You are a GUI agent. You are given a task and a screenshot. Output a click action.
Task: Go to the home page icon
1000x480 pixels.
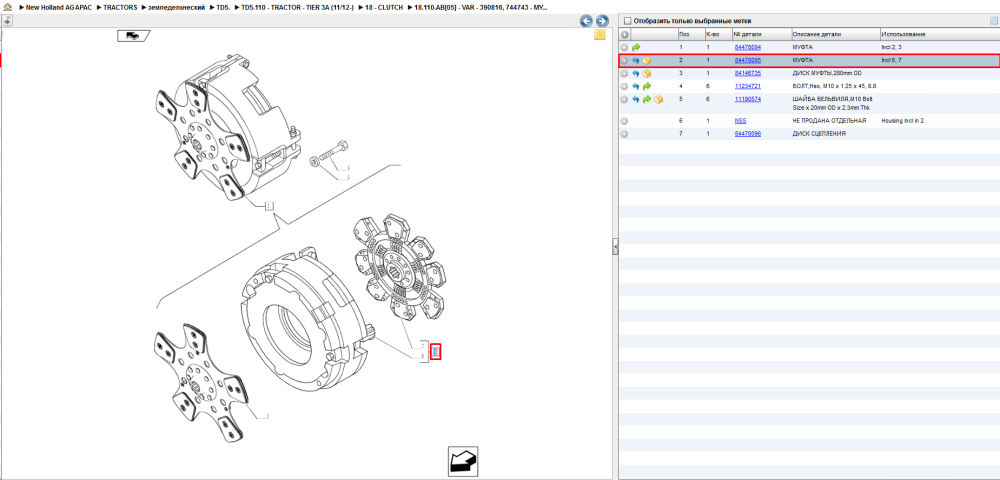point(8,7)
